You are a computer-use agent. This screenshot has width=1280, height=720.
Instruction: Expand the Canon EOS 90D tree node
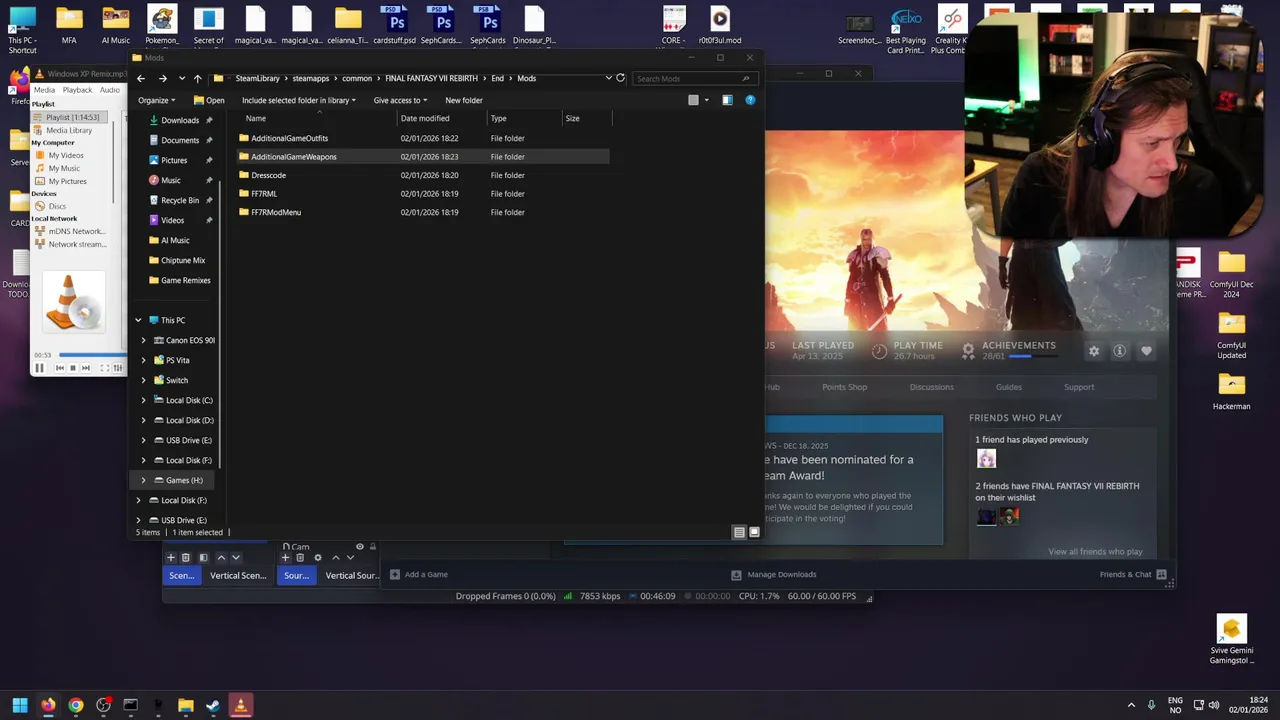pos(143,340)
